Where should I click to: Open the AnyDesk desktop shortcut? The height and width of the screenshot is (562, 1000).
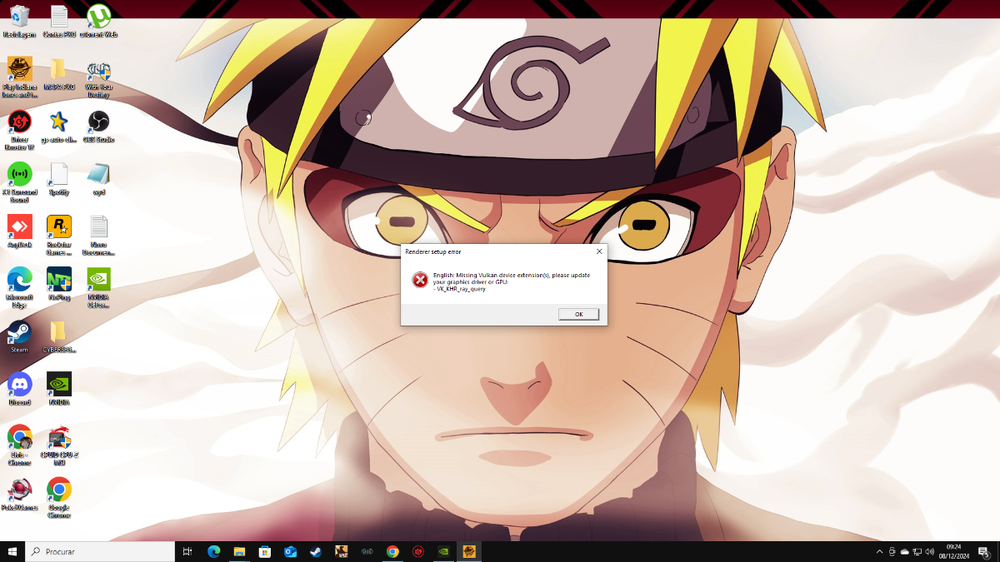pyautogui.click(x=19, y=228)
